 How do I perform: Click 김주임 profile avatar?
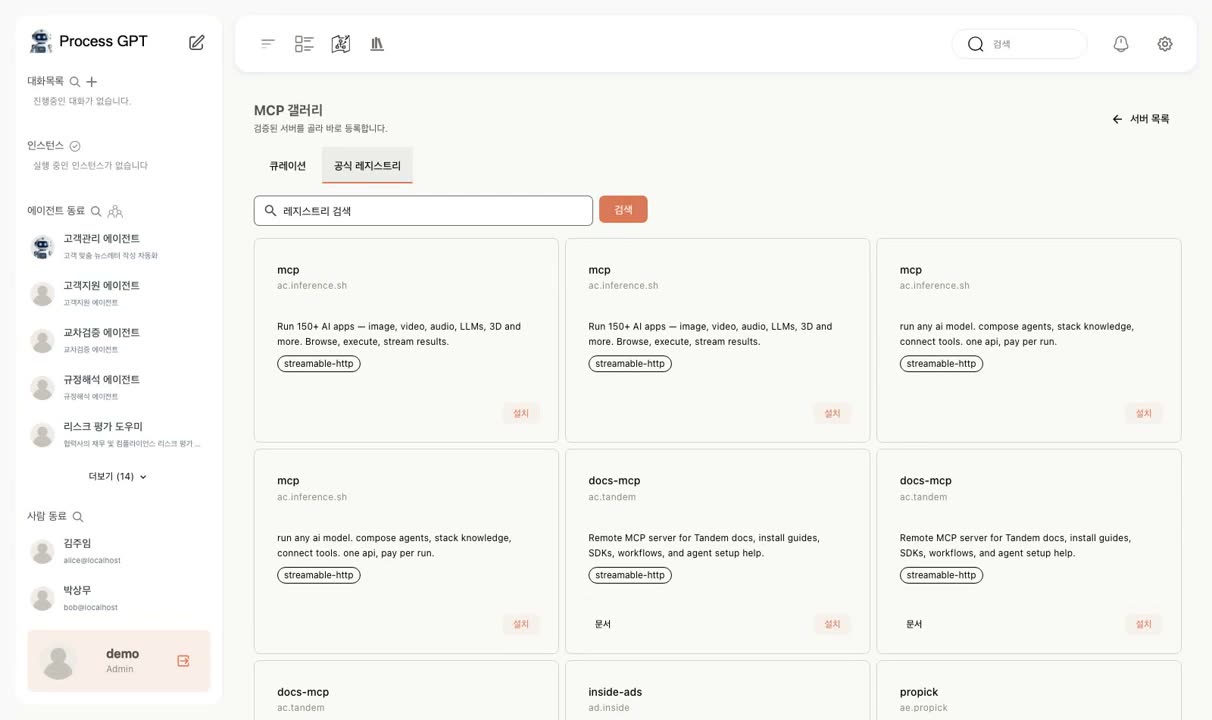(x=42, y=551)
